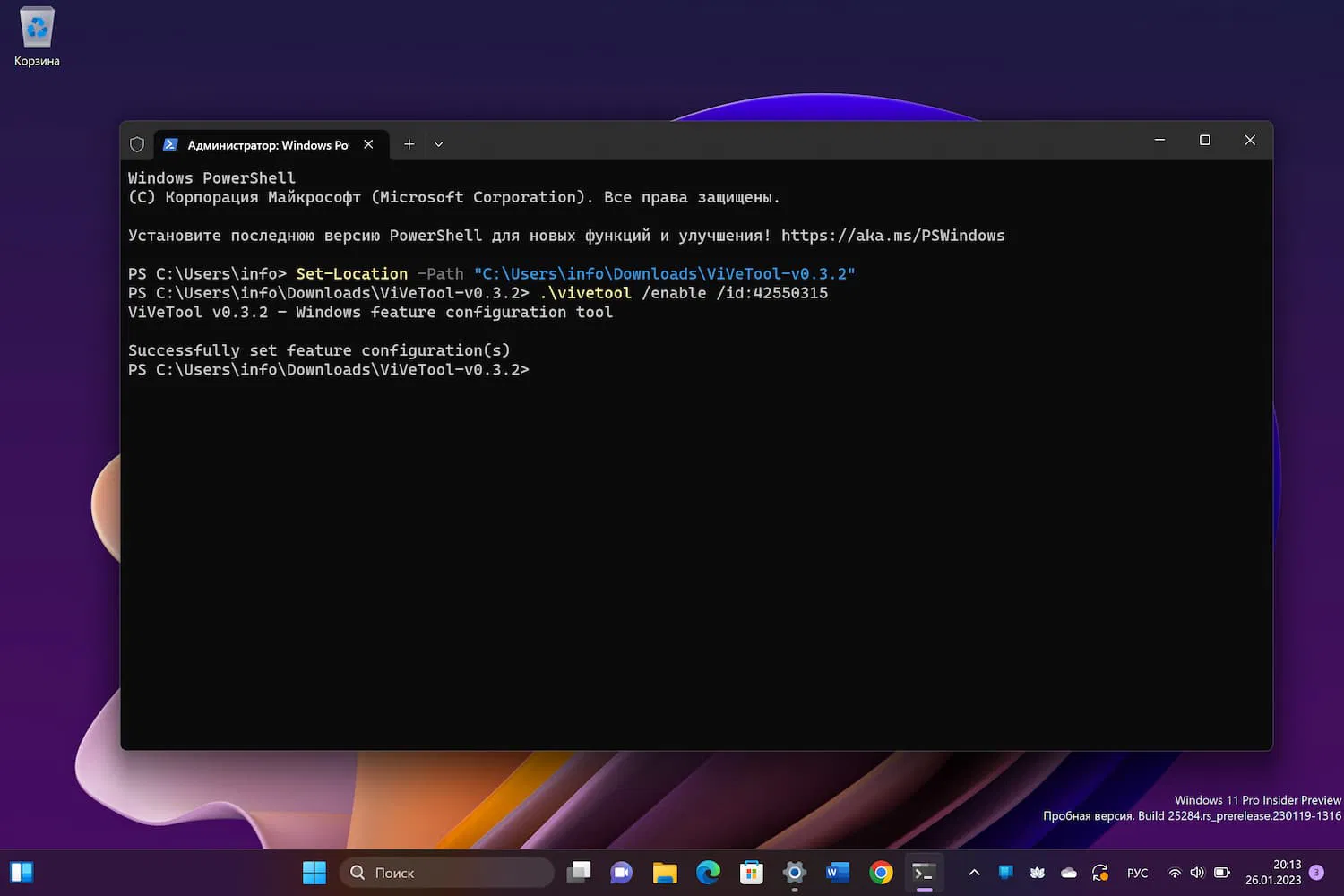Select the Администратор: Windows PowerShell tab
1344x896 pixels.
click(x=268, y=144)
